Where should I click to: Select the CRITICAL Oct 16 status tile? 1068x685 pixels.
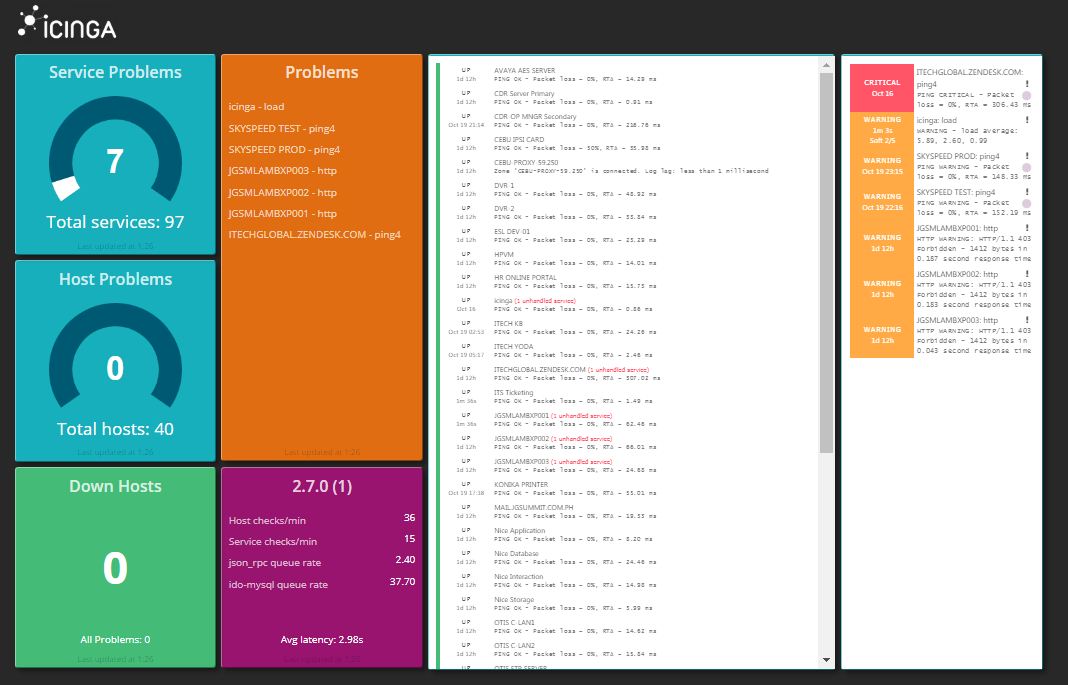881,86
